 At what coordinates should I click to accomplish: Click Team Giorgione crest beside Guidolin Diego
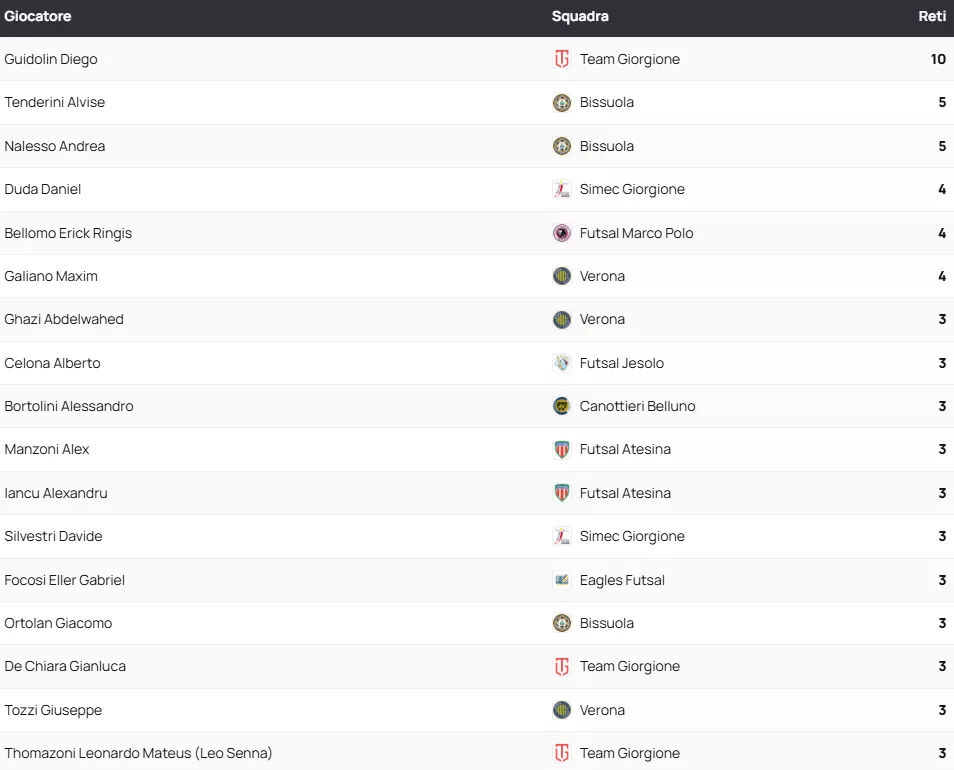(x=562, y=59)
